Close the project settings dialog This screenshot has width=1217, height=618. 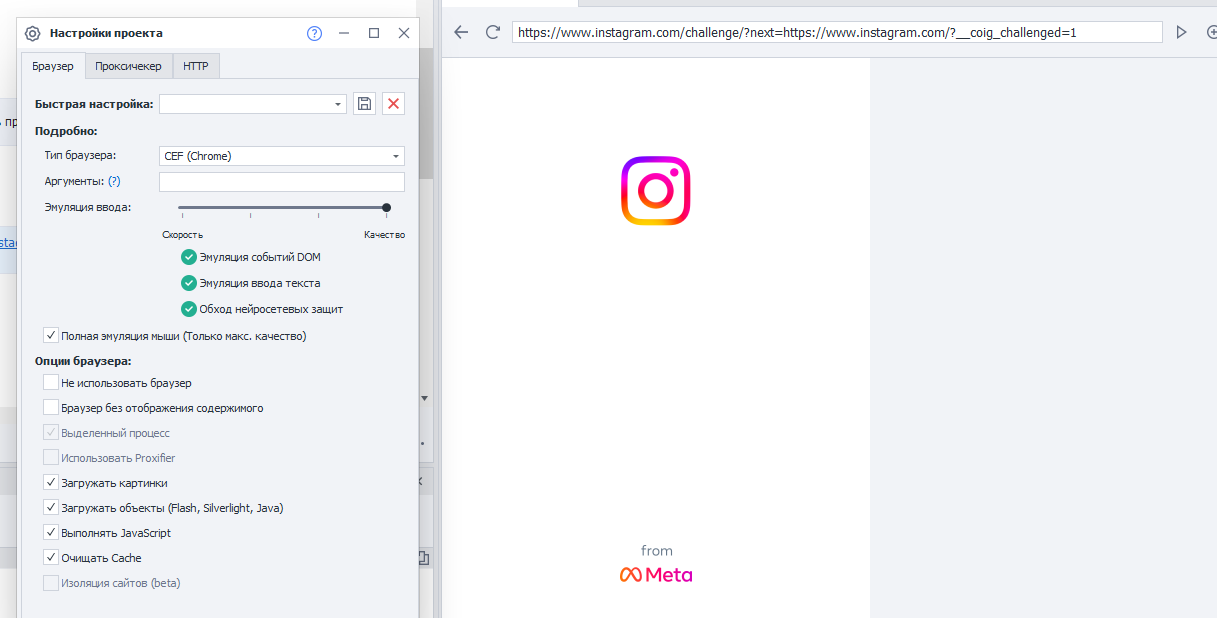[x=404, y=33]
